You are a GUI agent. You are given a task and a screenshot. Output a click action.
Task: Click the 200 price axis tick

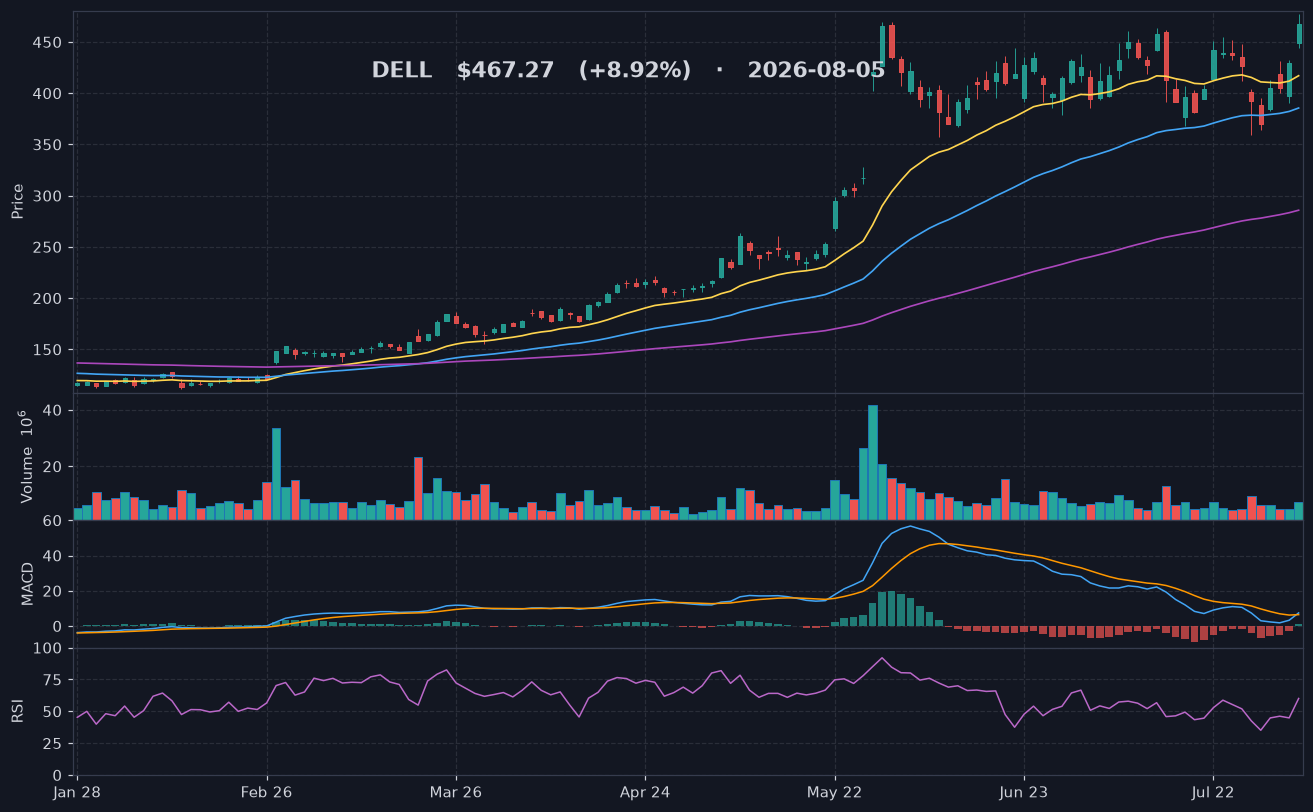point(49,299)
